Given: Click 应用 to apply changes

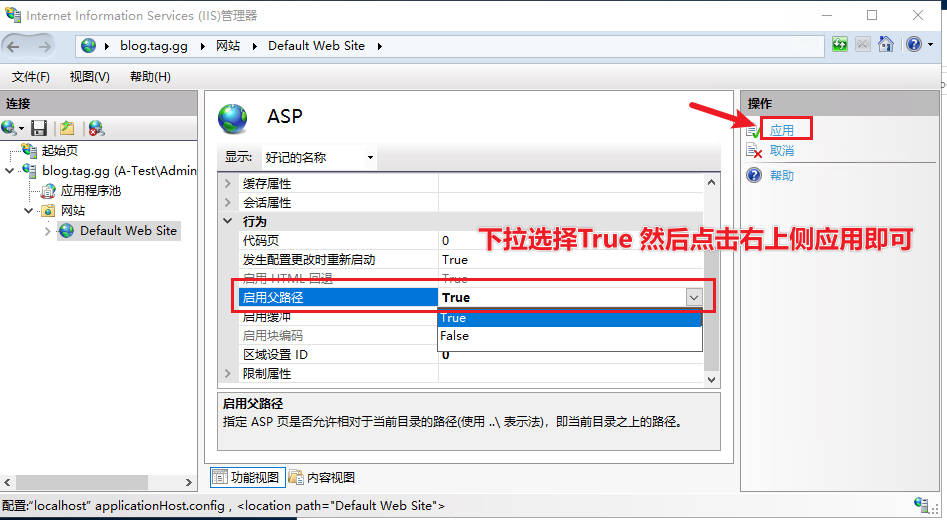Looking at the screenshot, I should click(x=781, y=130).
